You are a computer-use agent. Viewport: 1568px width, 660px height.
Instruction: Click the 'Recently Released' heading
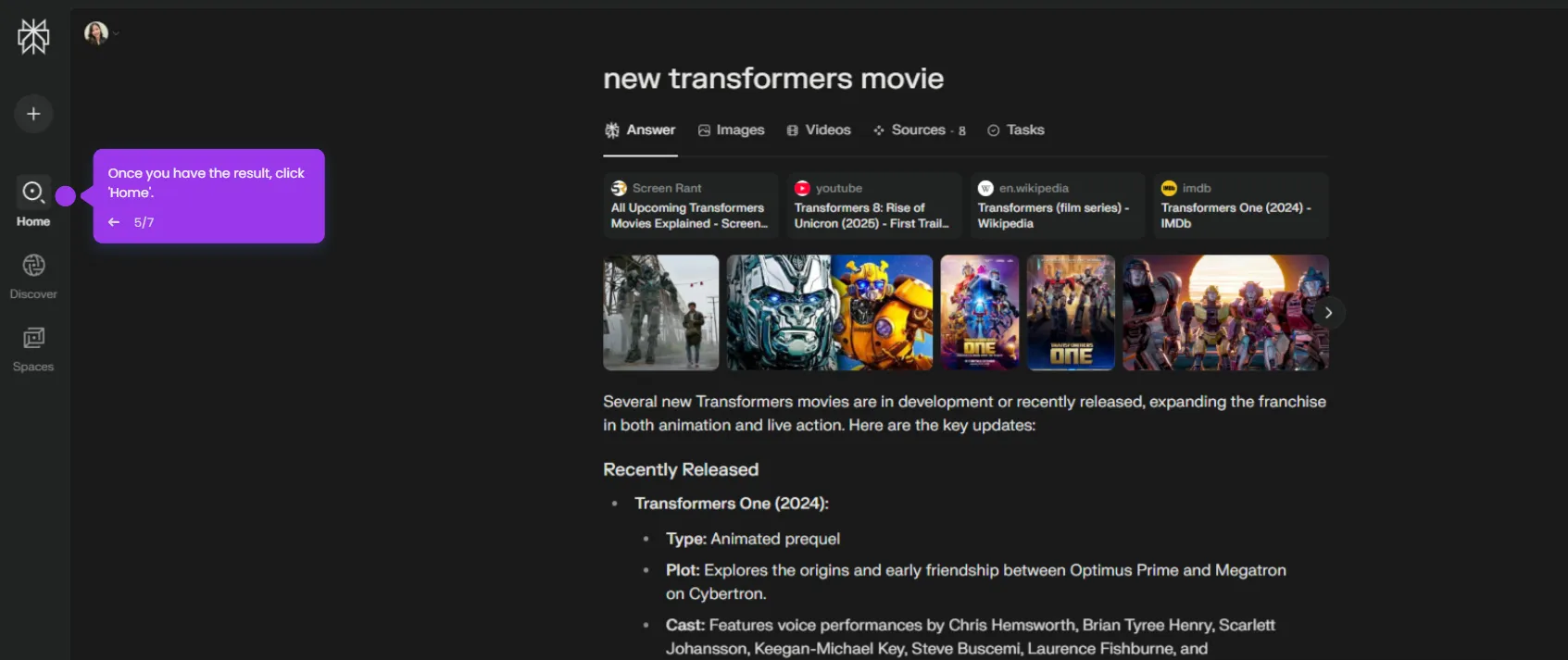[681, 469]
